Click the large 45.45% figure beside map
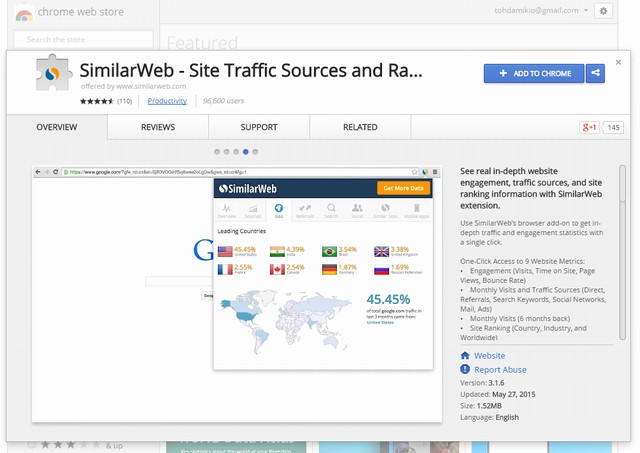640x453 pixels. pos(388,300)
